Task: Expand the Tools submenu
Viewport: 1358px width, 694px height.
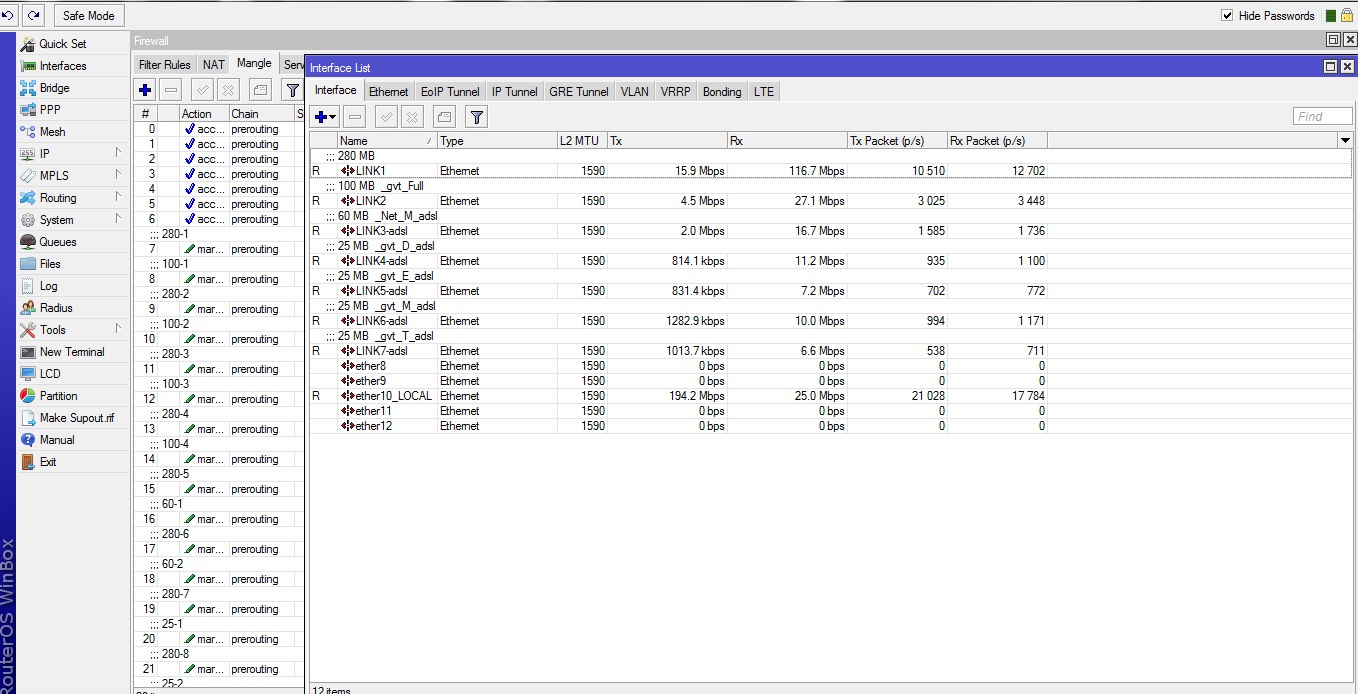Action: [118, 329]
